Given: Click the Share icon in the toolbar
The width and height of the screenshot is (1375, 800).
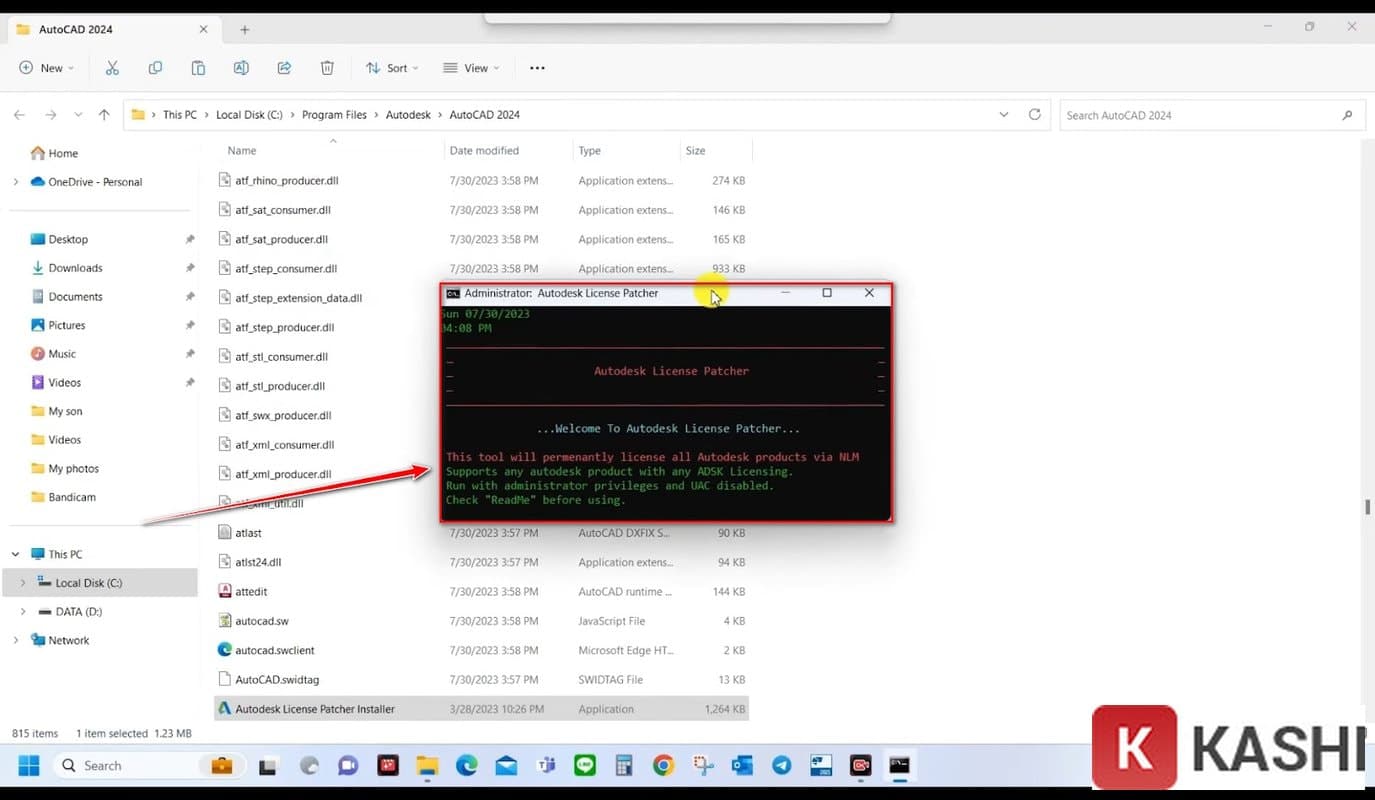Looking at the screenshot, I should coord(283,67).
